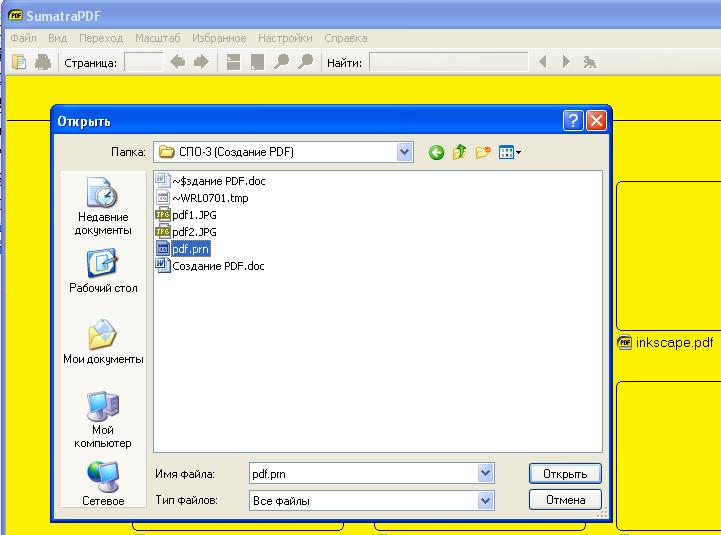Select file pdf1.JPG
Viewport: 721px width, 535px height.
coord(186,215)
